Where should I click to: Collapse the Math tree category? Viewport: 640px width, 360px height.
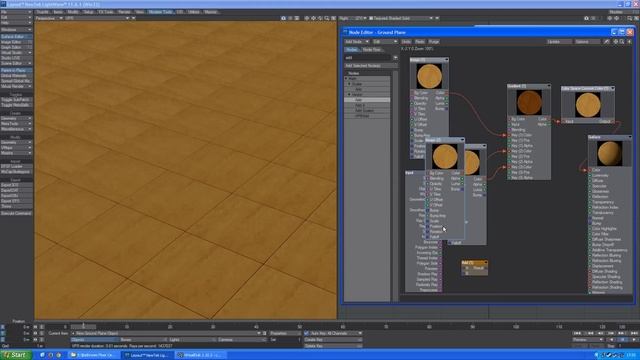pos(347,78)
